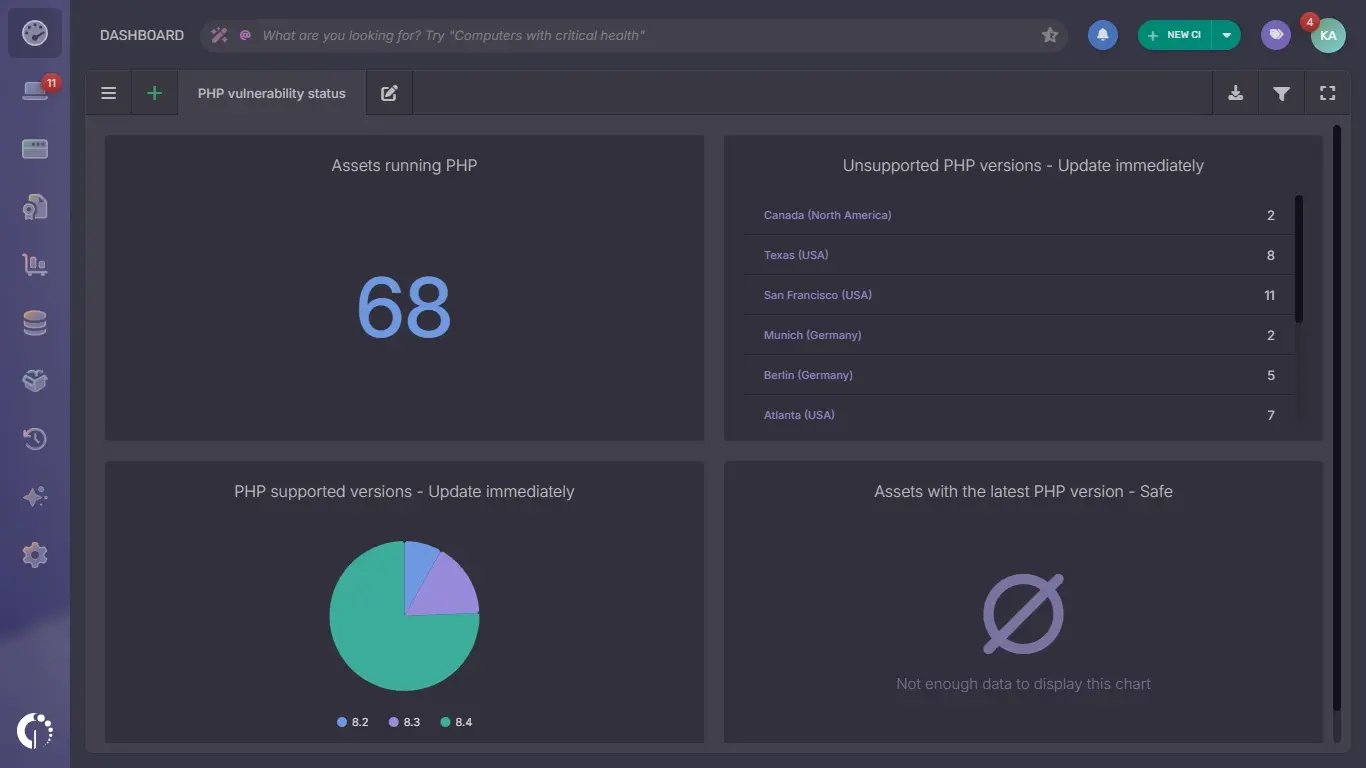Toggle the 8.2 legend entry
Viewport: 1366px width, 768px height.
pyautogui.click(x=353, y=722)
